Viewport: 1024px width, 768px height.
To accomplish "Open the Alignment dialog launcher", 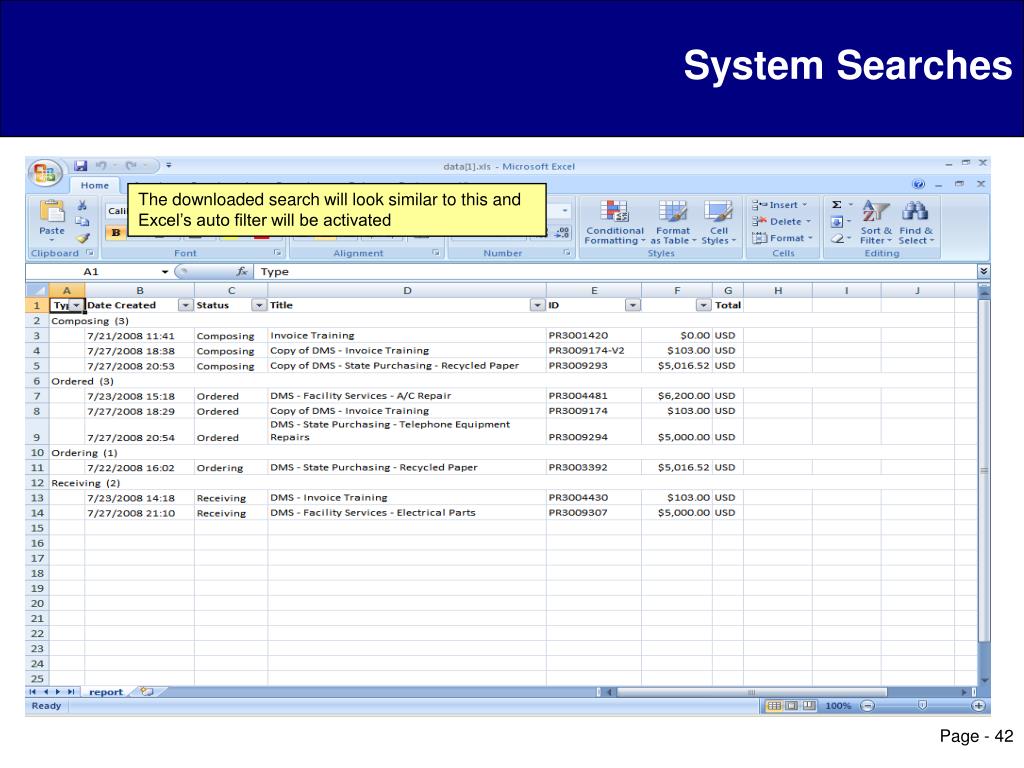I will pos(436,253).
